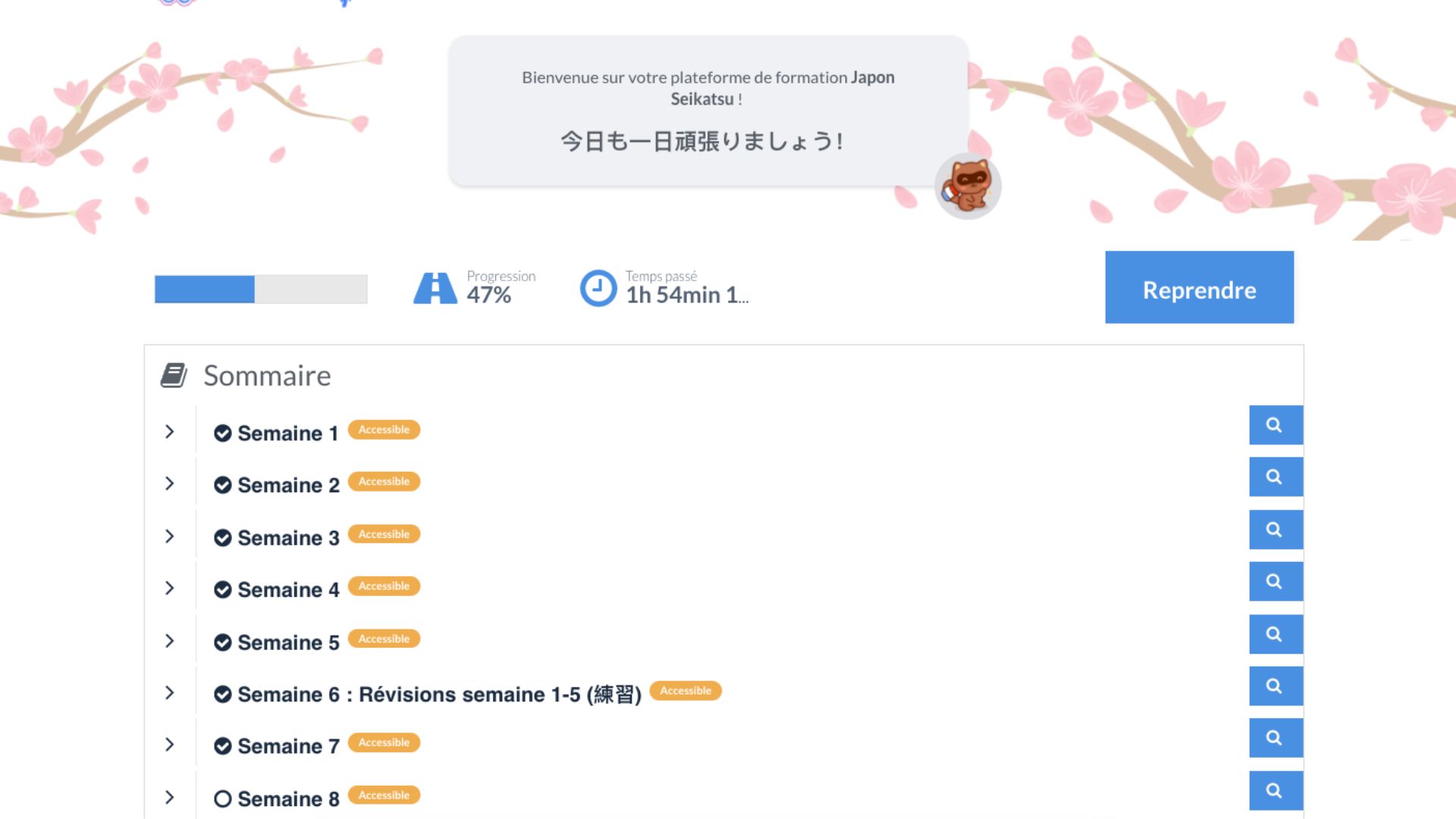1456x819 pixels.
Task: Open the Semaine 3 section title
Action: (288, 538)
